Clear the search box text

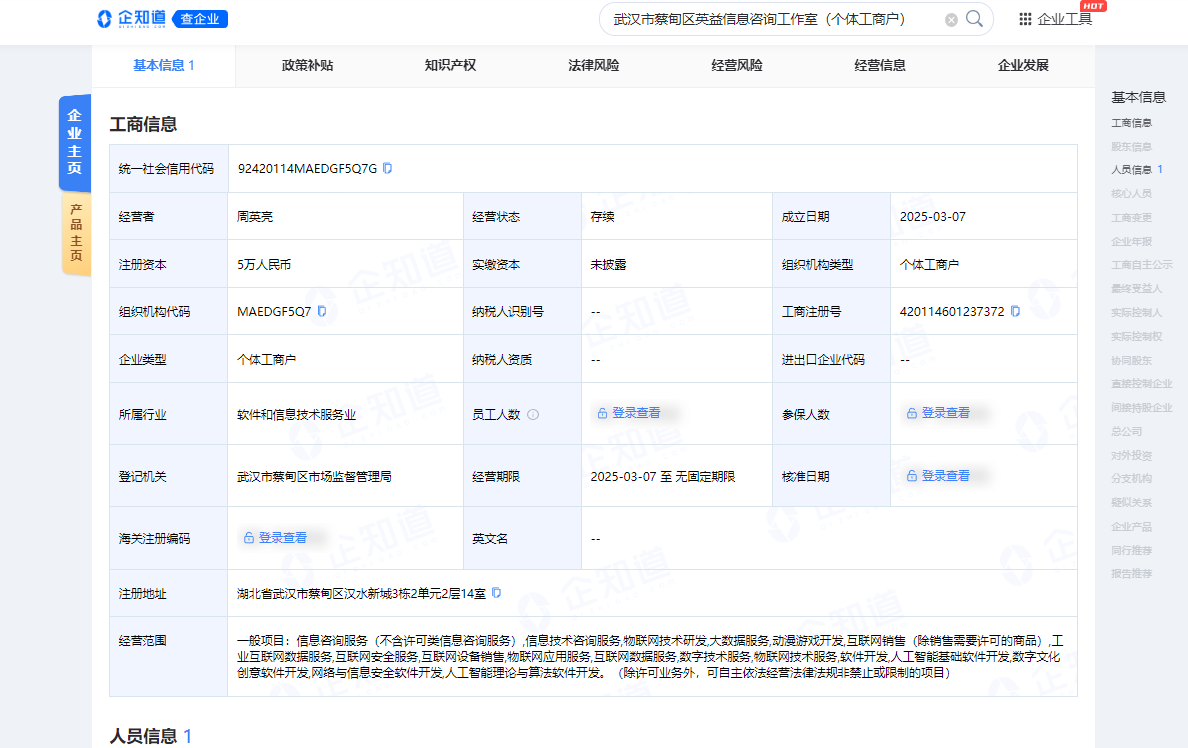951,20
